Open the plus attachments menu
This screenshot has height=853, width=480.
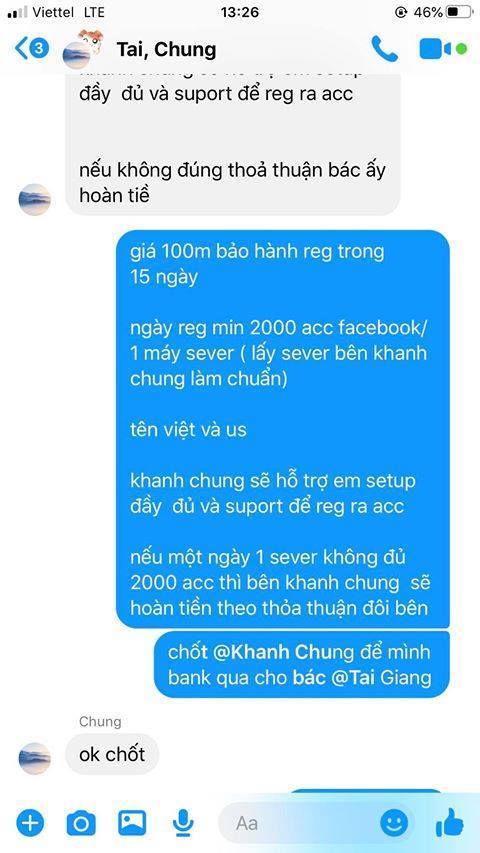(30, 822)
